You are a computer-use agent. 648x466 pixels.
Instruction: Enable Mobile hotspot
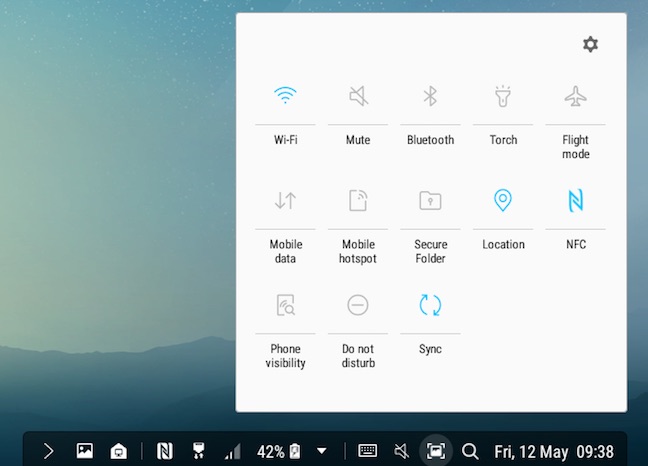pyautogui.click(x=358, y=200)
